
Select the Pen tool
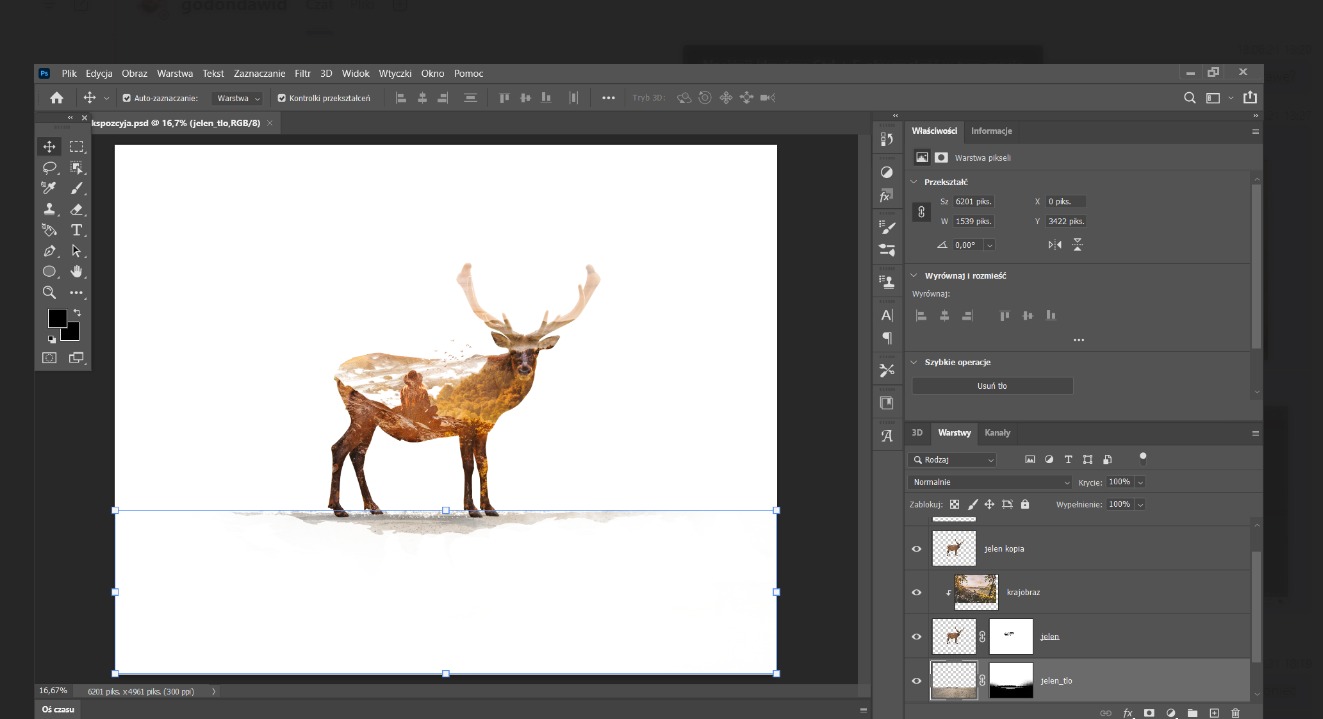pyautogui.click(x=49, y=251)
